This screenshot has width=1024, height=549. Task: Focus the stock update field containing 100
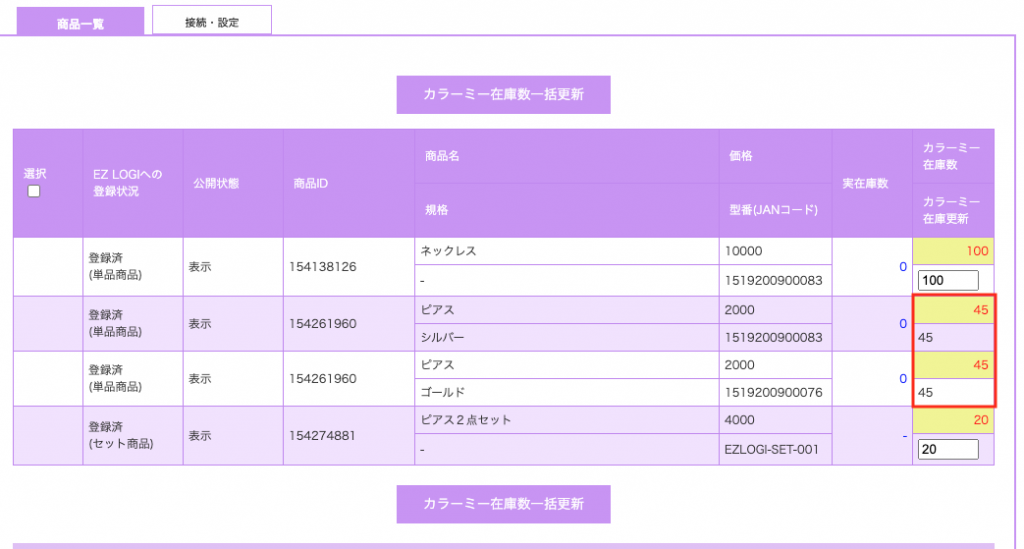click(947, 281)
